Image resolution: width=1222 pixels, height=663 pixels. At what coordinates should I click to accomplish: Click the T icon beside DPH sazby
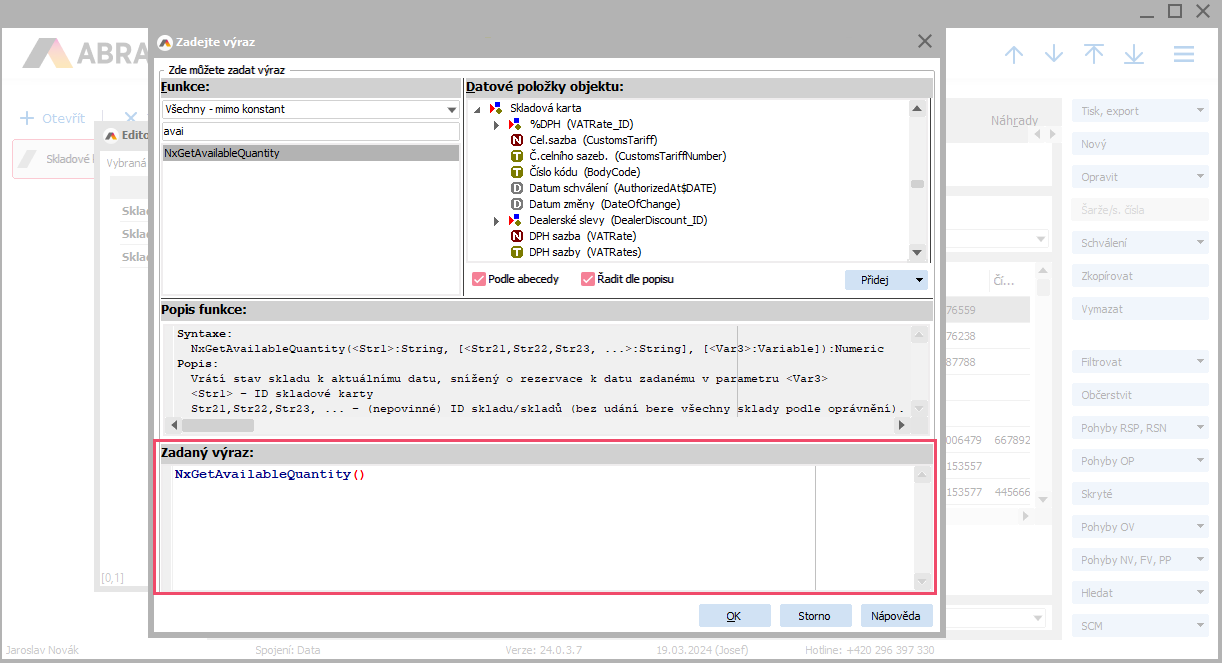tap(517, 252)
